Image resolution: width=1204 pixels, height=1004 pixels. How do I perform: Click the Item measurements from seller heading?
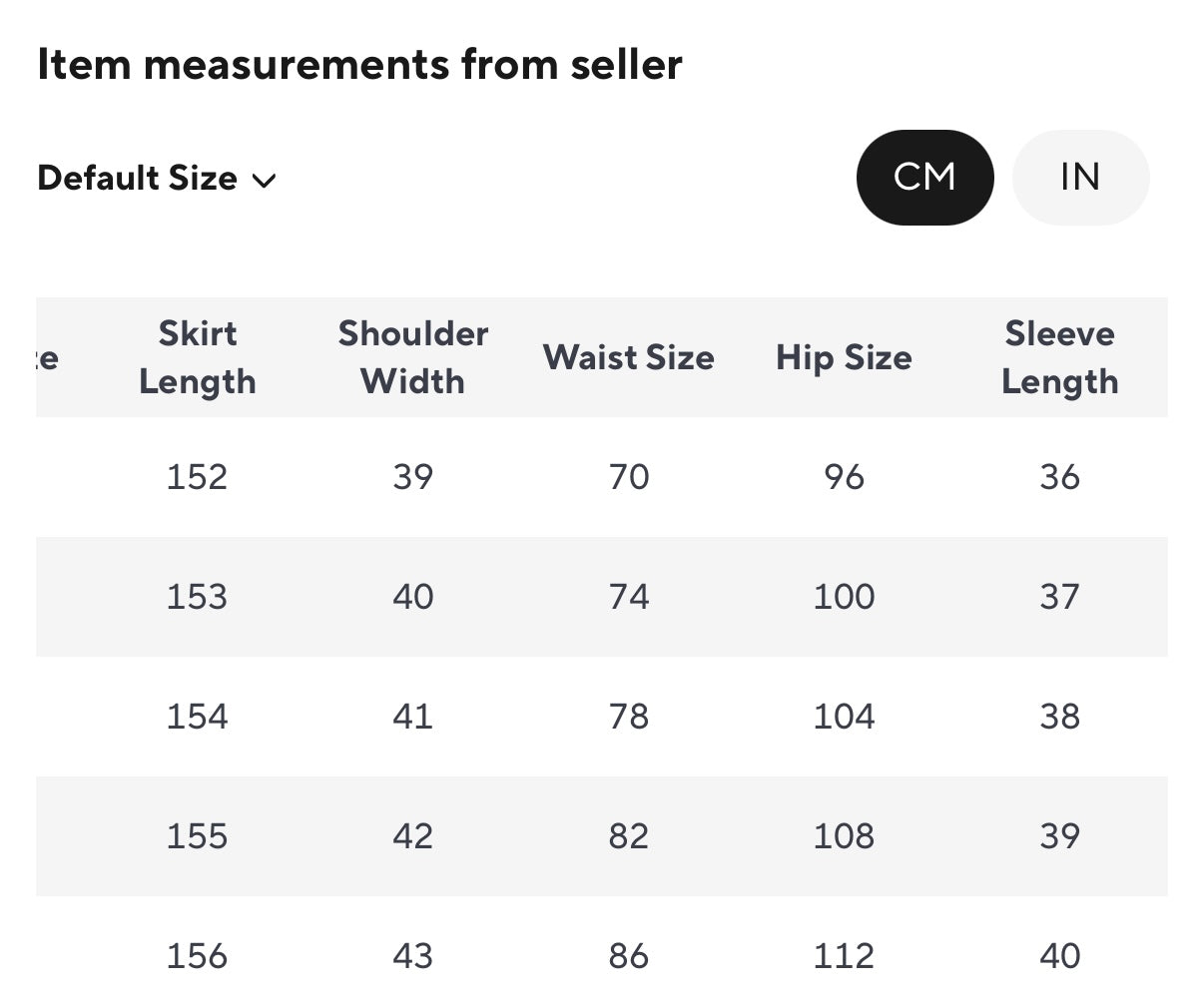click(359, 65)
